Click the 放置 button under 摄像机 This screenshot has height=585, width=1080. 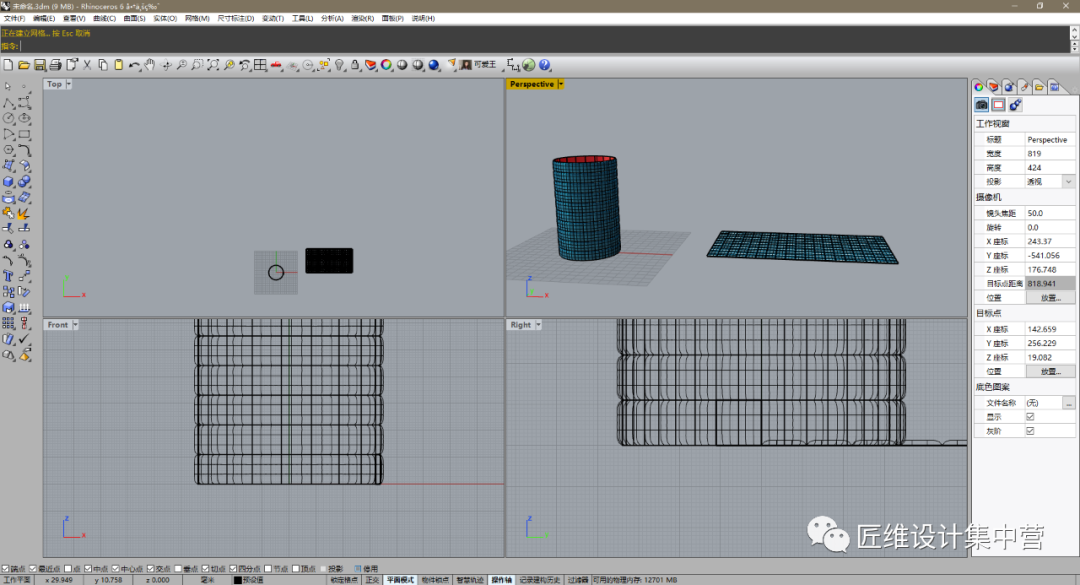click(1050, 298)
